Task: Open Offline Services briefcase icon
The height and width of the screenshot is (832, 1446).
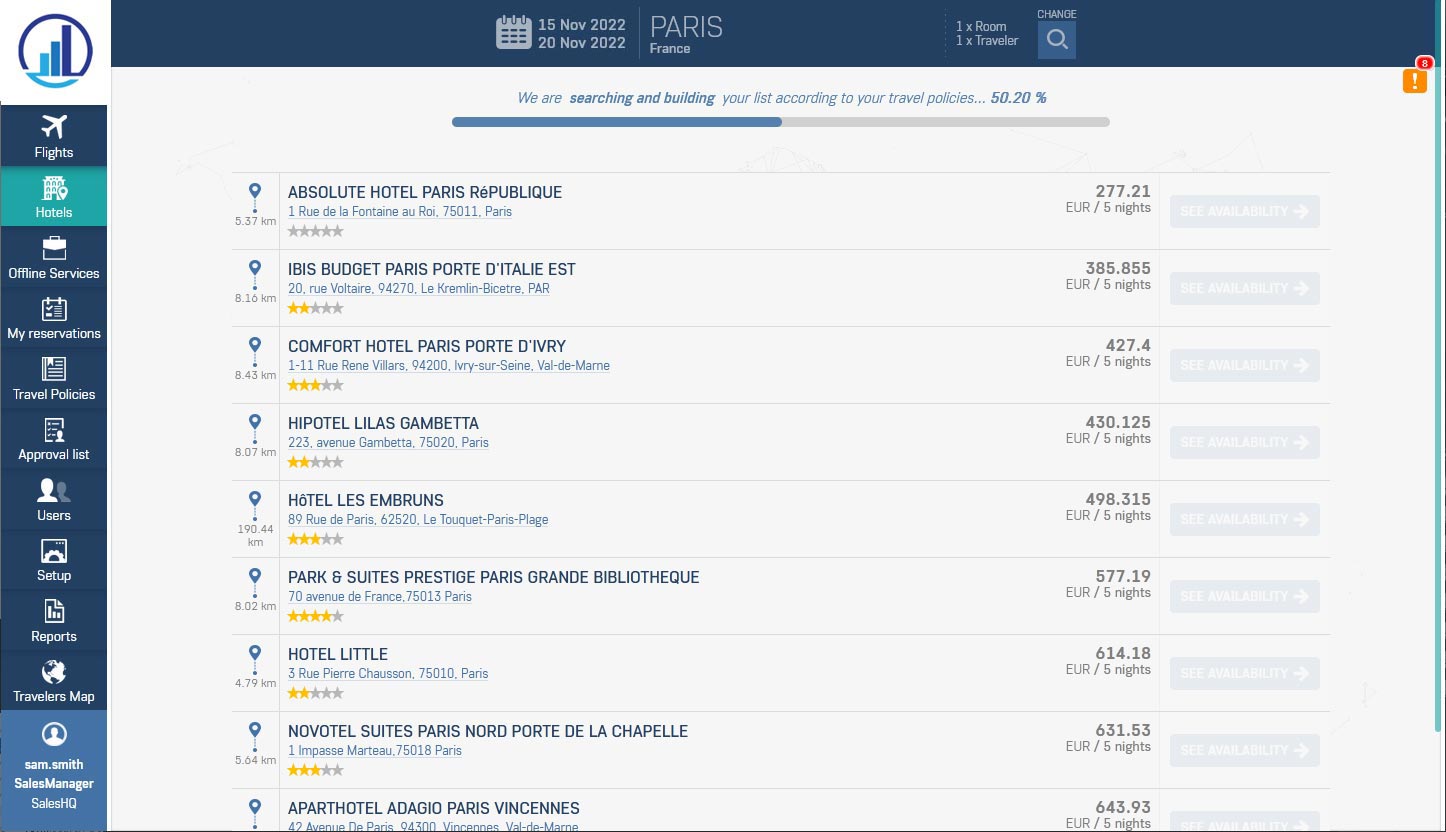Action: coord(53,248)
